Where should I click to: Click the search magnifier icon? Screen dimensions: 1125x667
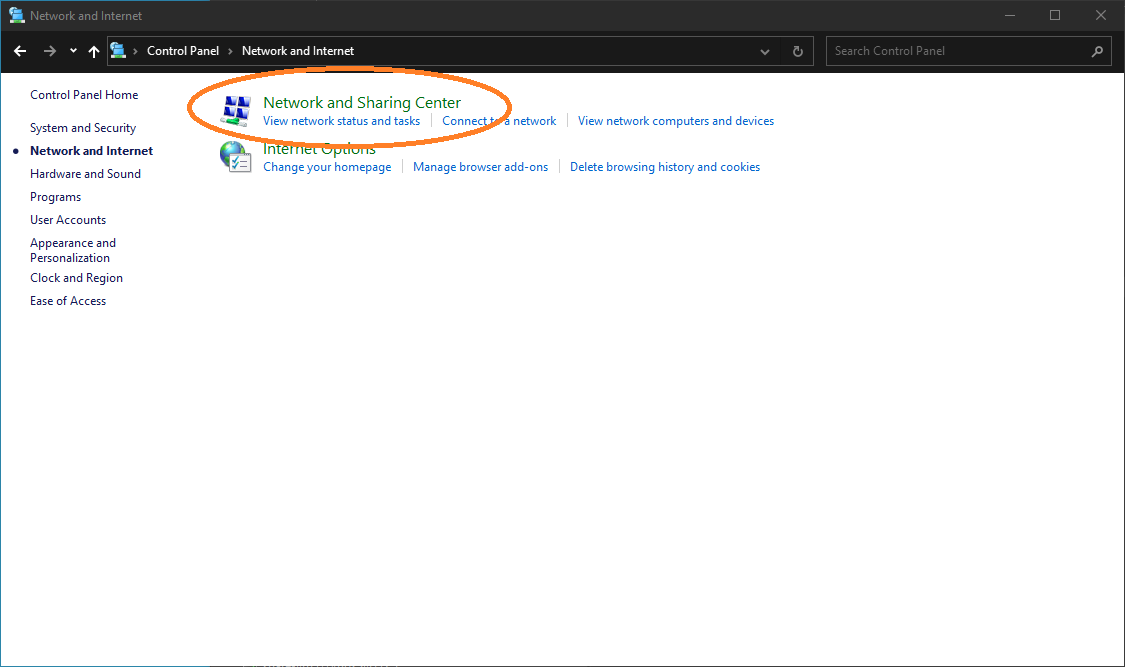1097,51
